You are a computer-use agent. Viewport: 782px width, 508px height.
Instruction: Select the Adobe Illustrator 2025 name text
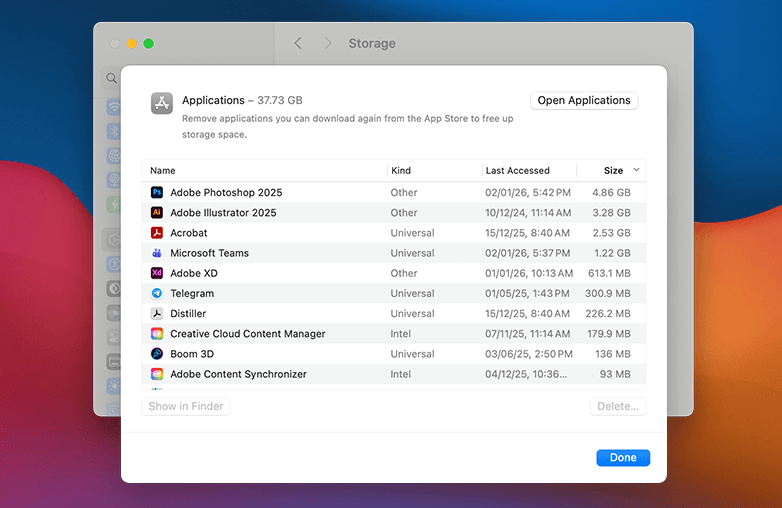point(223,213)
